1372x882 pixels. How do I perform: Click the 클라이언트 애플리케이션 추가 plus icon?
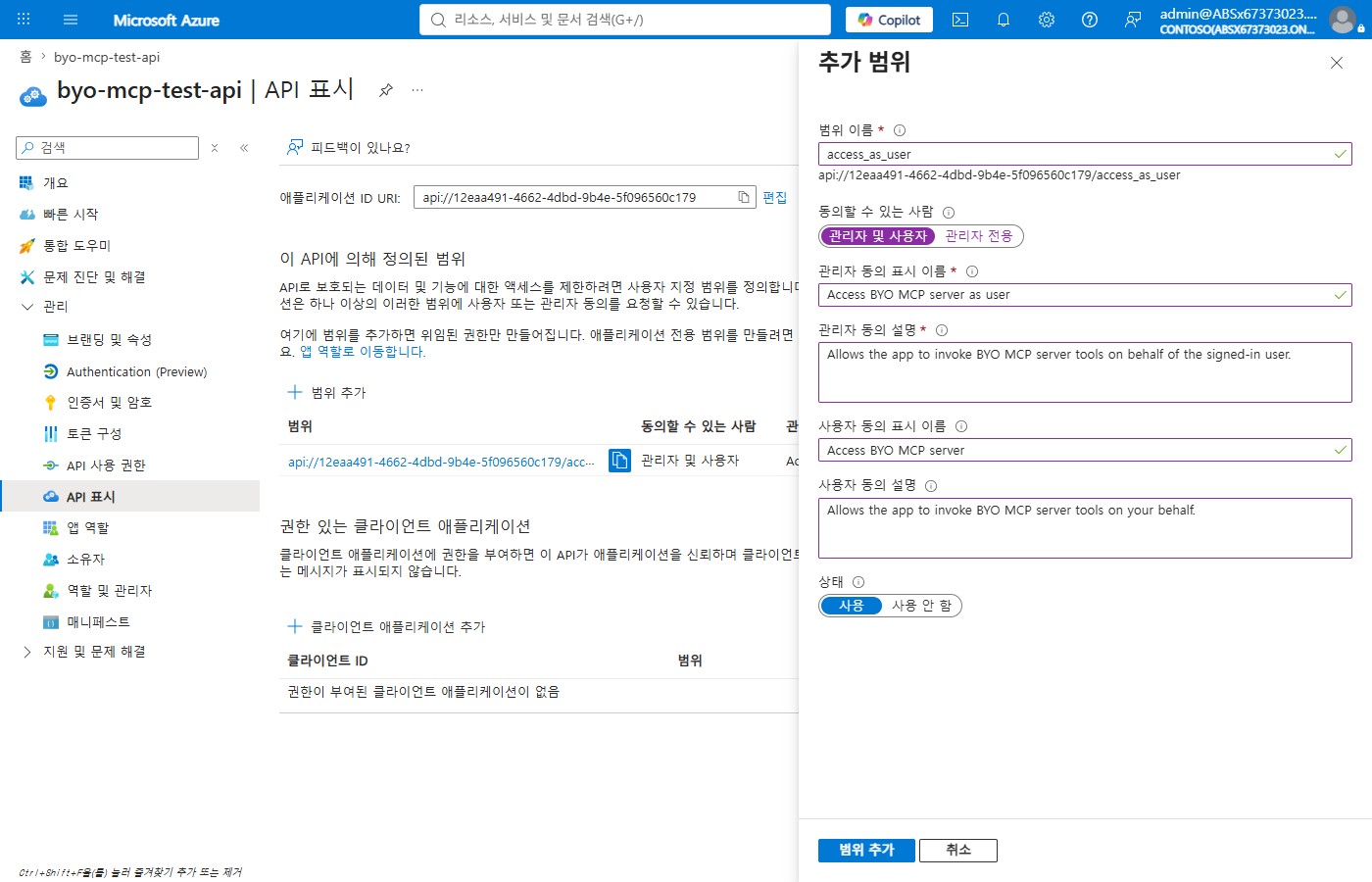pyautogui.click(x=294, y=626)
